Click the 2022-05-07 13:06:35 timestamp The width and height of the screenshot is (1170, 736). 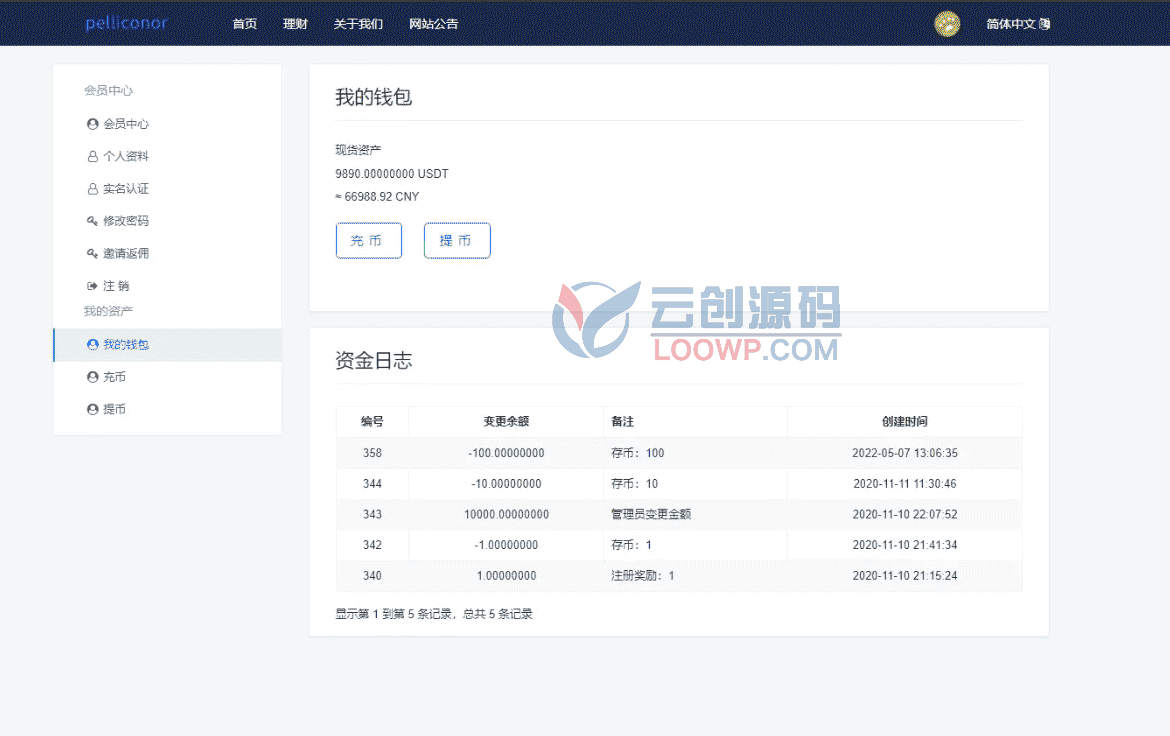tap(904, 453)
